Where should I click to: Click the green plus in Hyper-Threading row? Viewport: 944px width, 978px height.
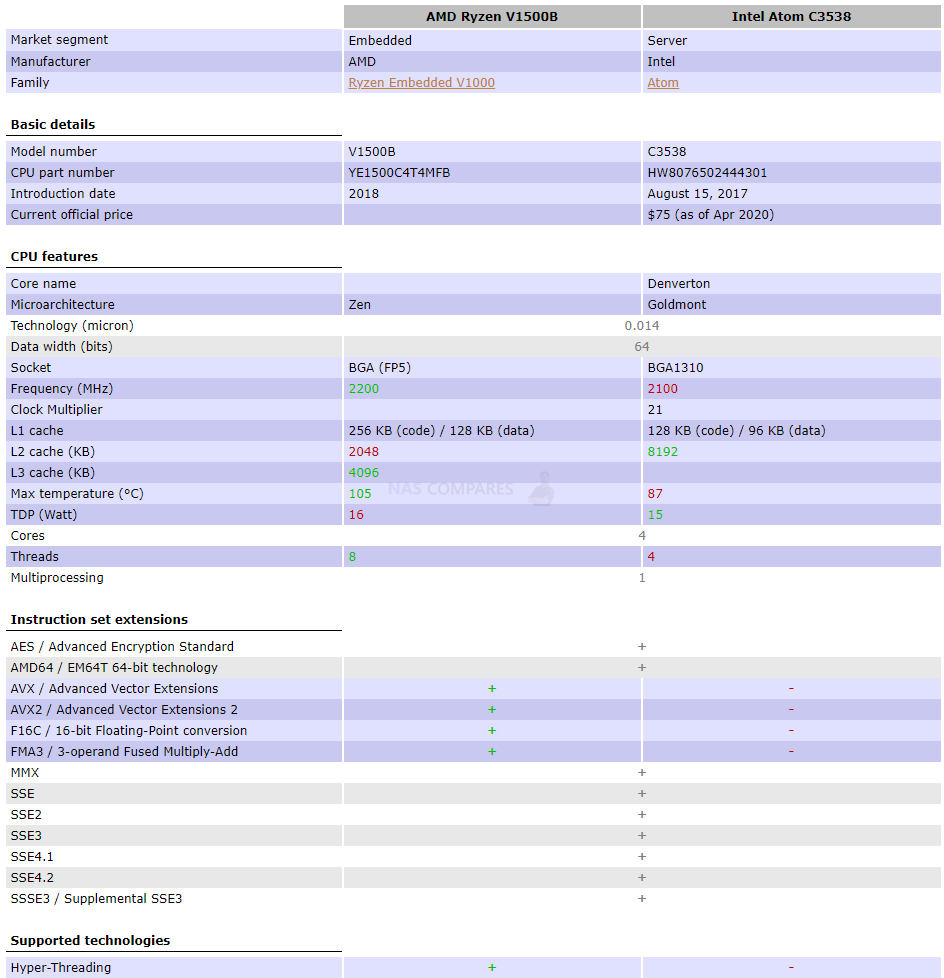tap(492, 967)
